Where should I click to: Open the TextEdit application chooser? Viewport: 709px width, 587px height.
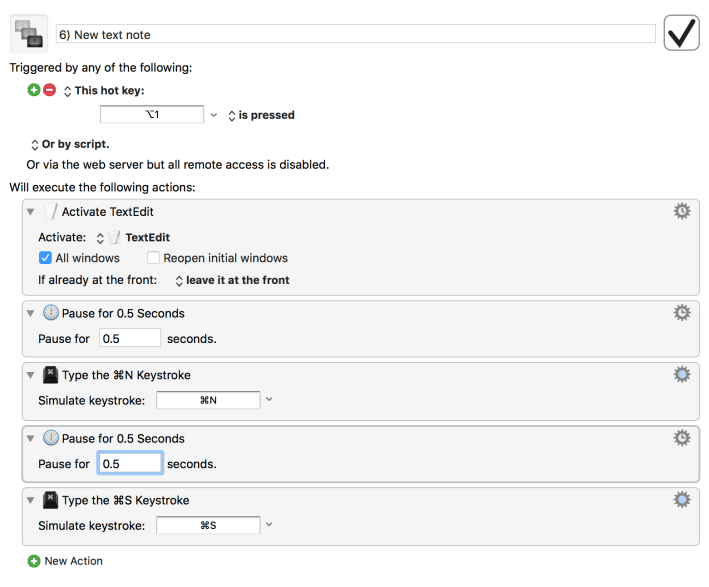click(133, 238)
